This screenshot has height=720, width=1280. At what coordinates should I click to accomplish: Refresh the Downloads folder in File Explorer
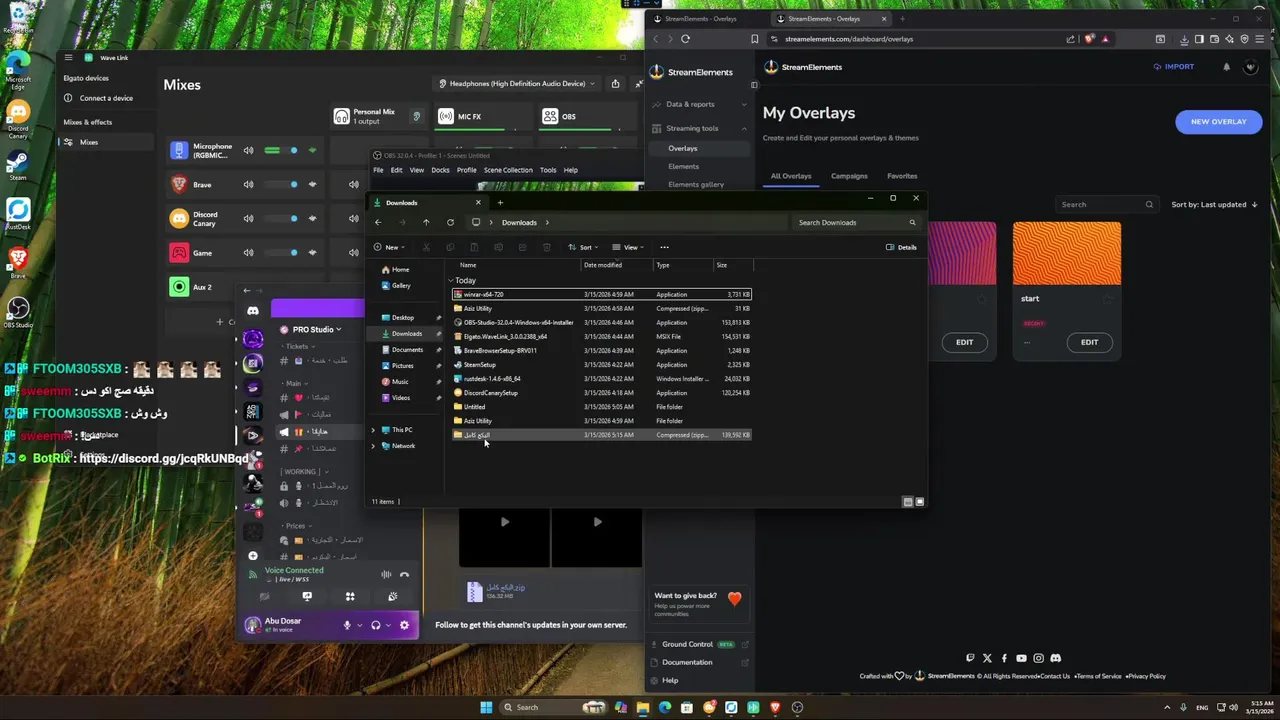pos(450,222)
